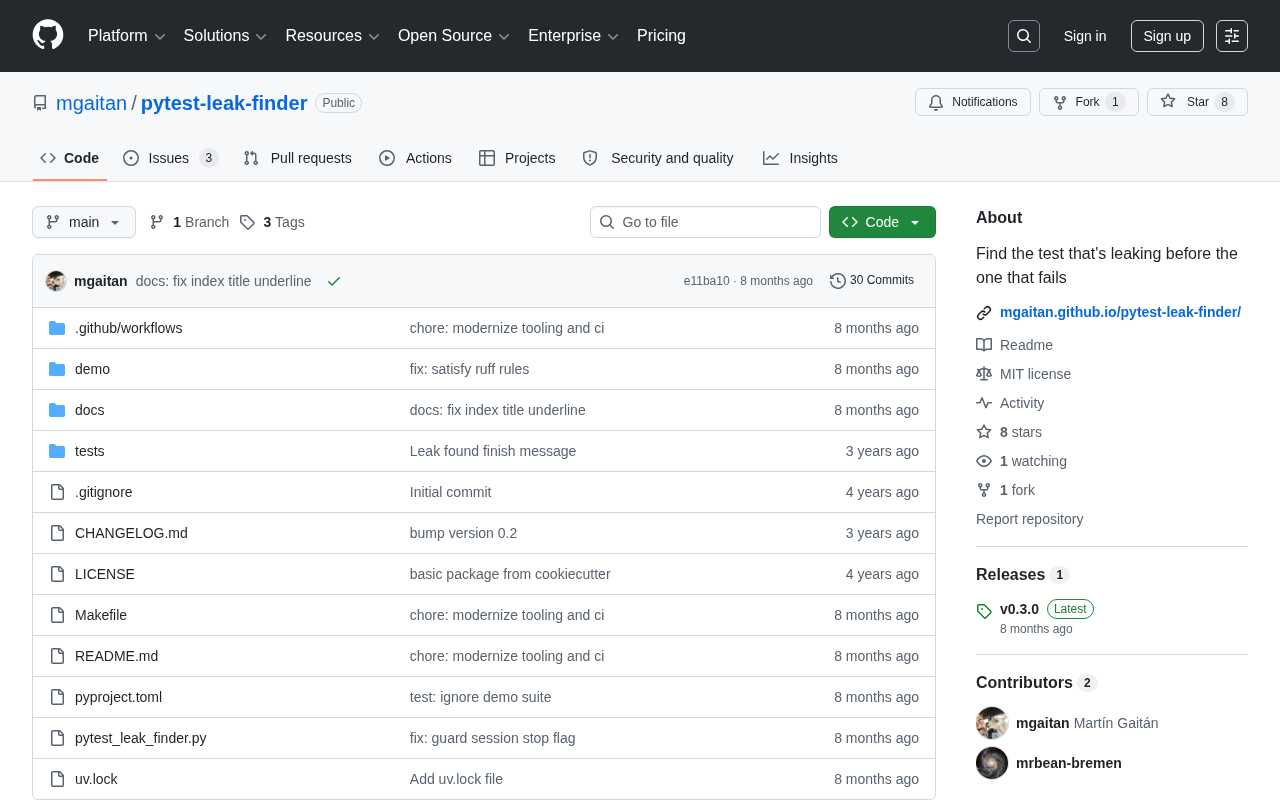
Task: Open commit hash e11ba10
Action: coord(706,281)
